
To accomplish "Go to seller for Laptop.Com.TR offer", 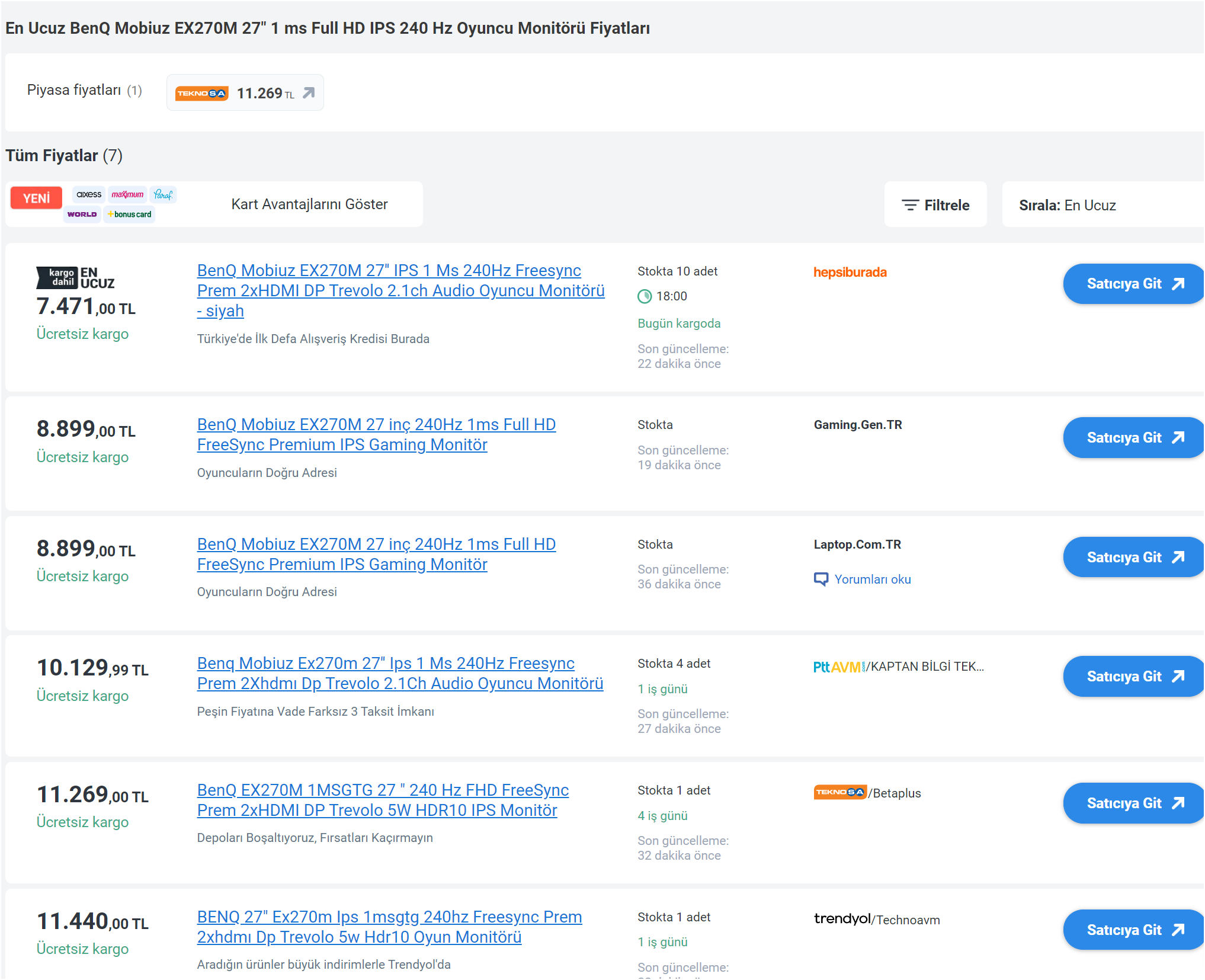I will pos(1134,558).
